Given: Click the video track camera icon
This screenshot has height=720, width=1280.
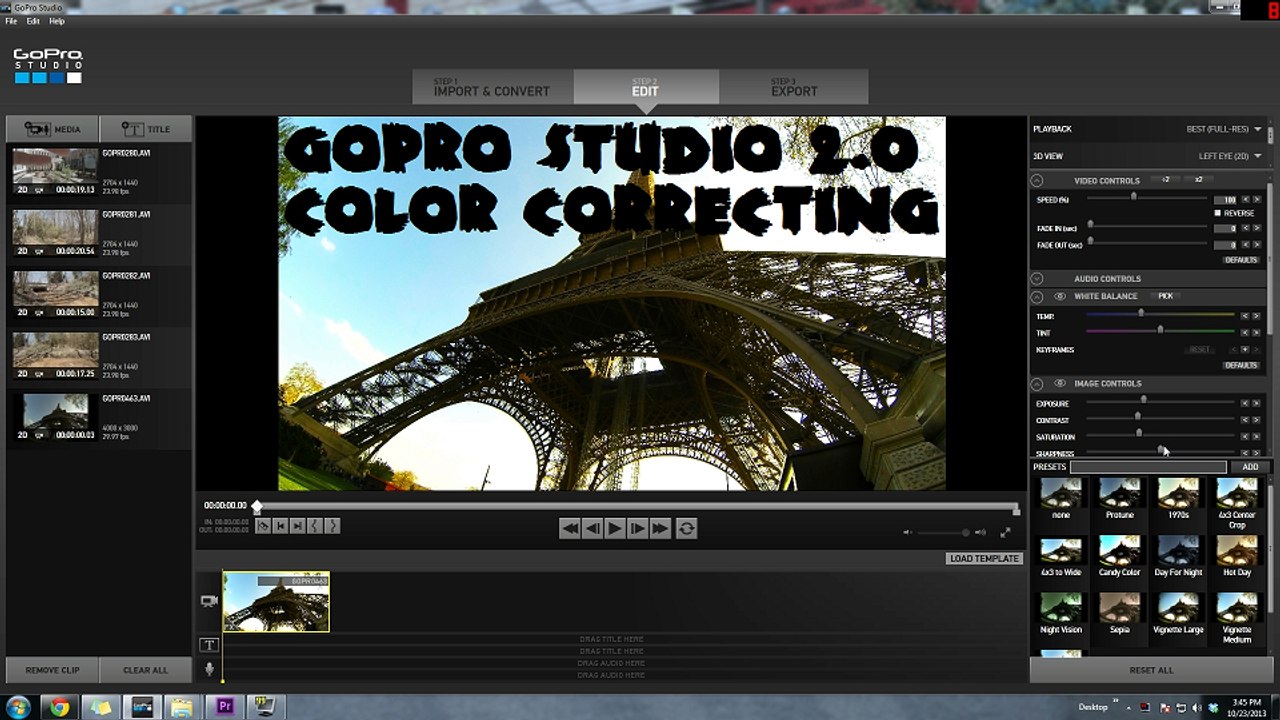Looking at the screenshot, I should (209, 601).
